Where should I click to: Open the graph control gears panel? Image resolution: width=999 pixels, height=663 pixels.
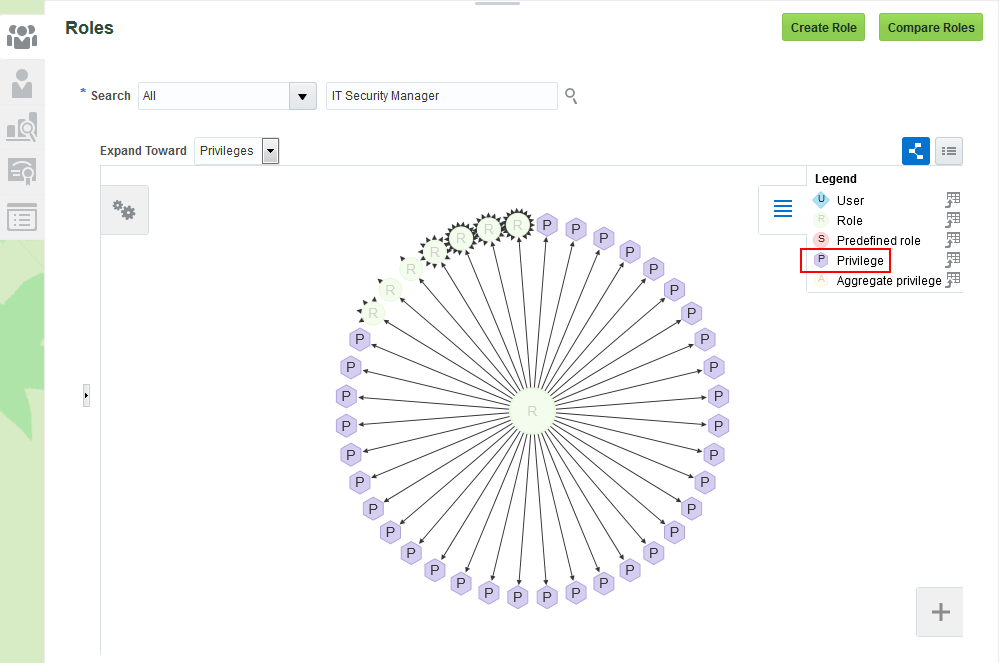click(124, 210)
